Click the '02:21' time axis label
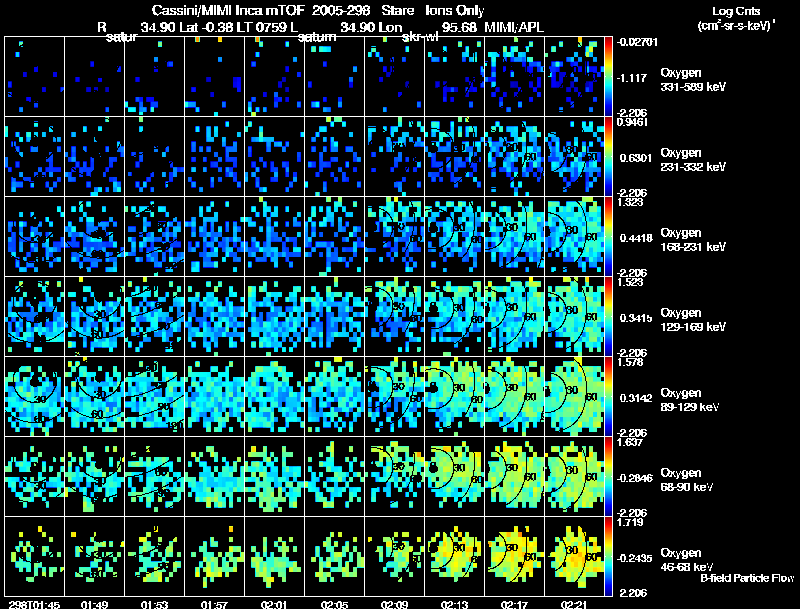800x609 pixels. (x=574, y=605)
